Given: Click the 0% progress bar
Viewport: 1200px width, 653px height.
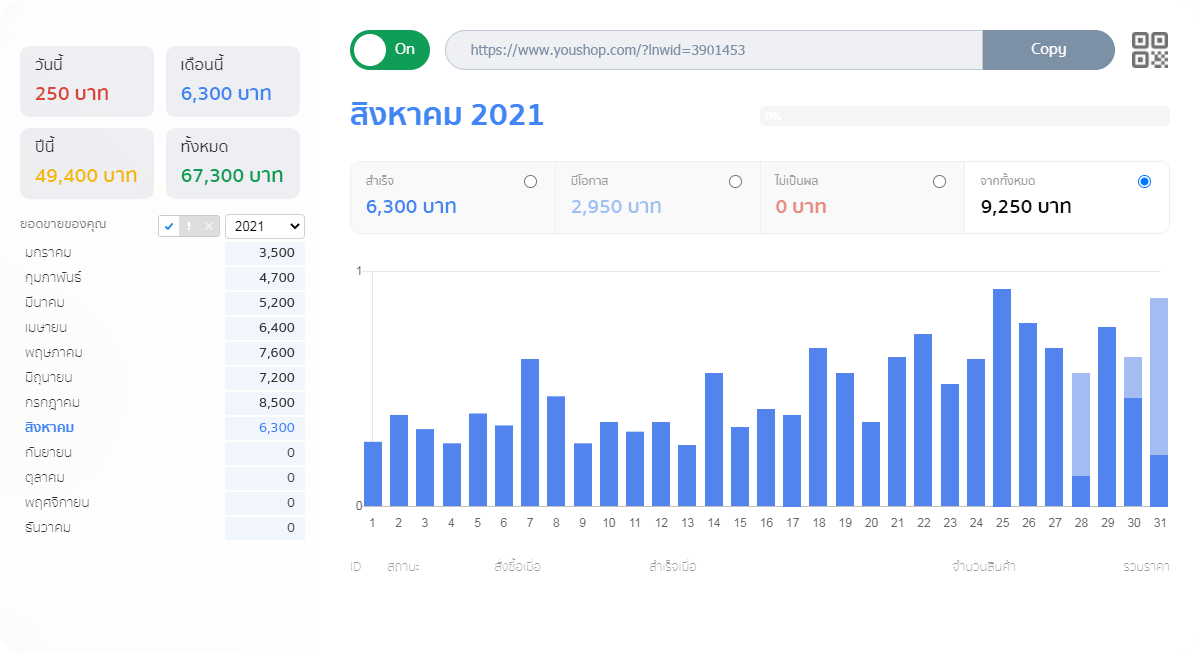Looking at the screenshot, I should click(964, 116).
